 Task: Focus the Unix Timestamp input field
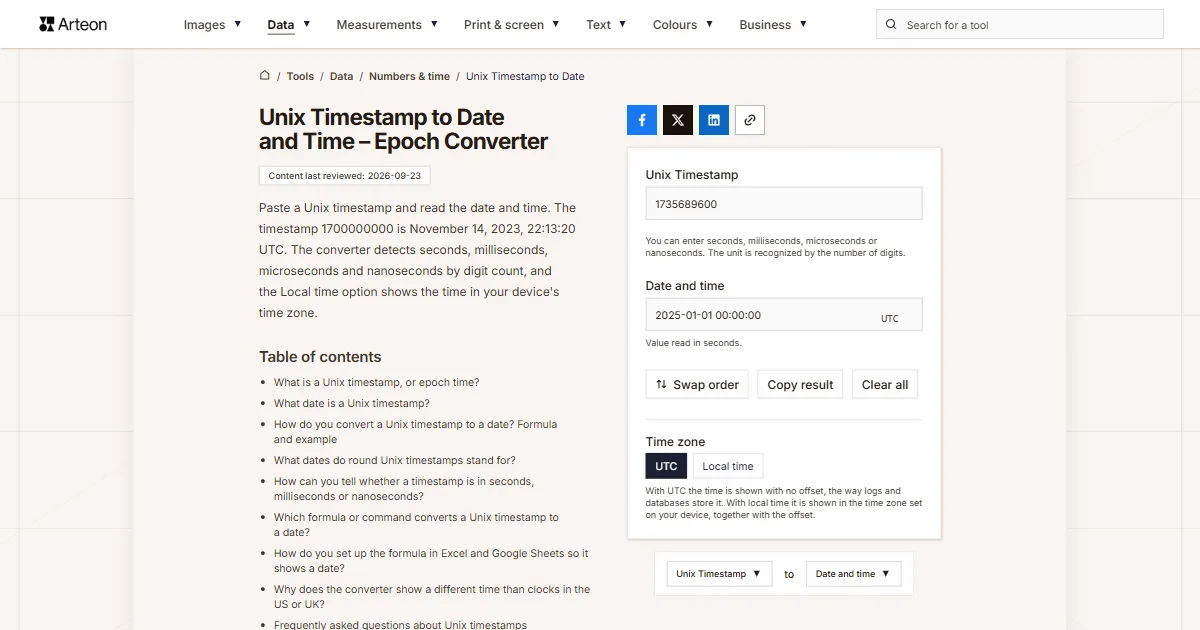pyautogui.click(x=784, y=203)
